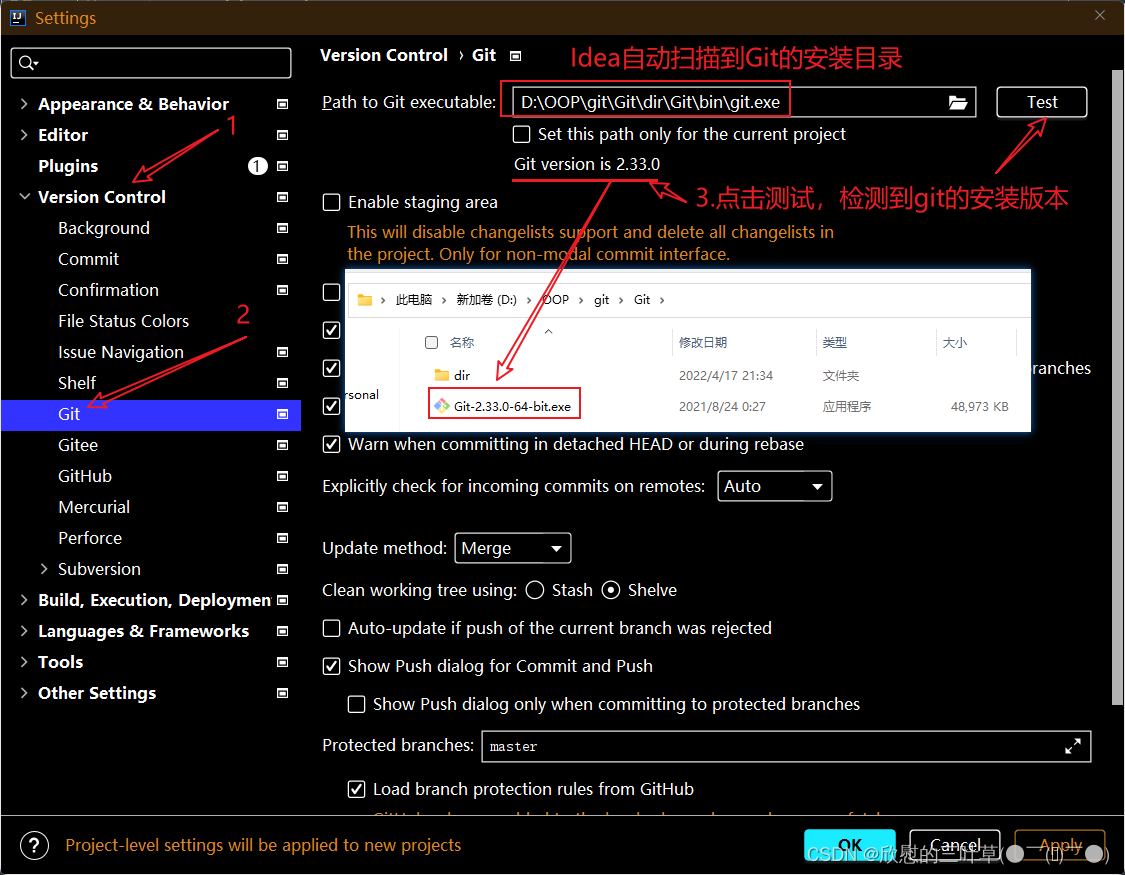Open the Update method Merge dropdown
The width and height of the screenshot is (1125, 875).
512,549
